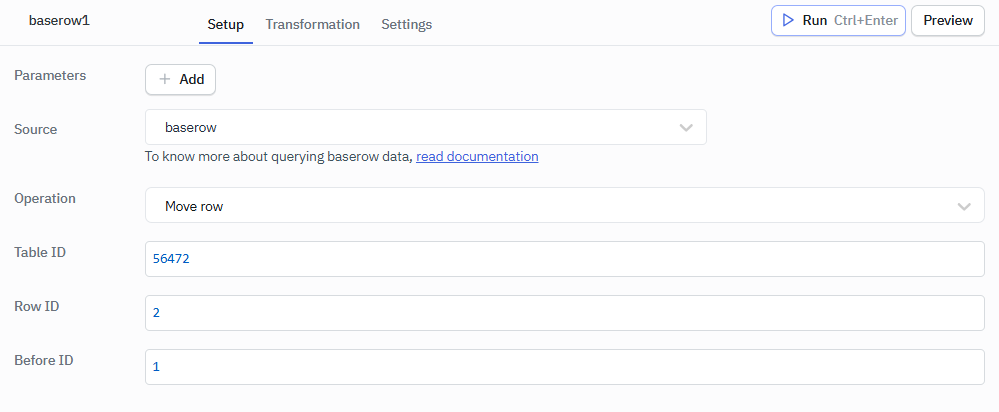Expand the Operation dropdown chevron arrow
Image resolution: width=999 pixels, height=412 pixels.
[964, 206]
